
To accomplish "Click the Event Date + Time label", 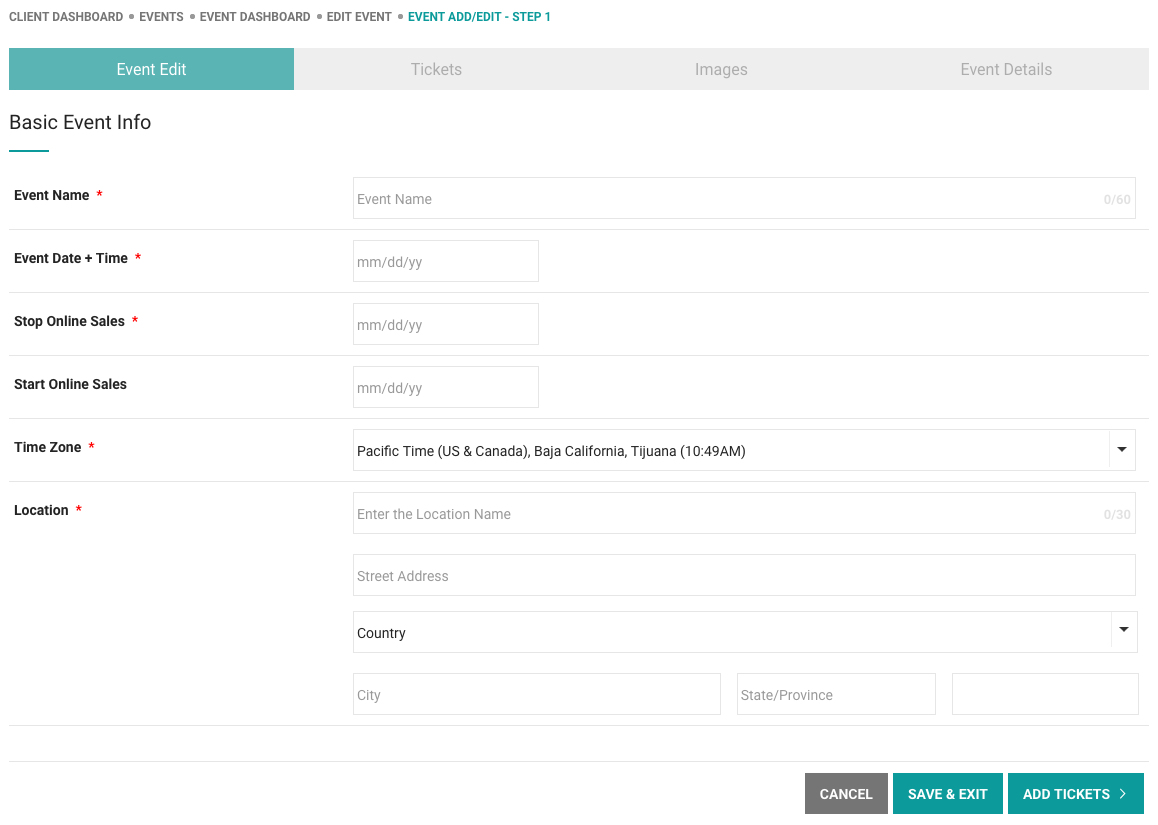I will pyautogui.click(x=71, y=258).
